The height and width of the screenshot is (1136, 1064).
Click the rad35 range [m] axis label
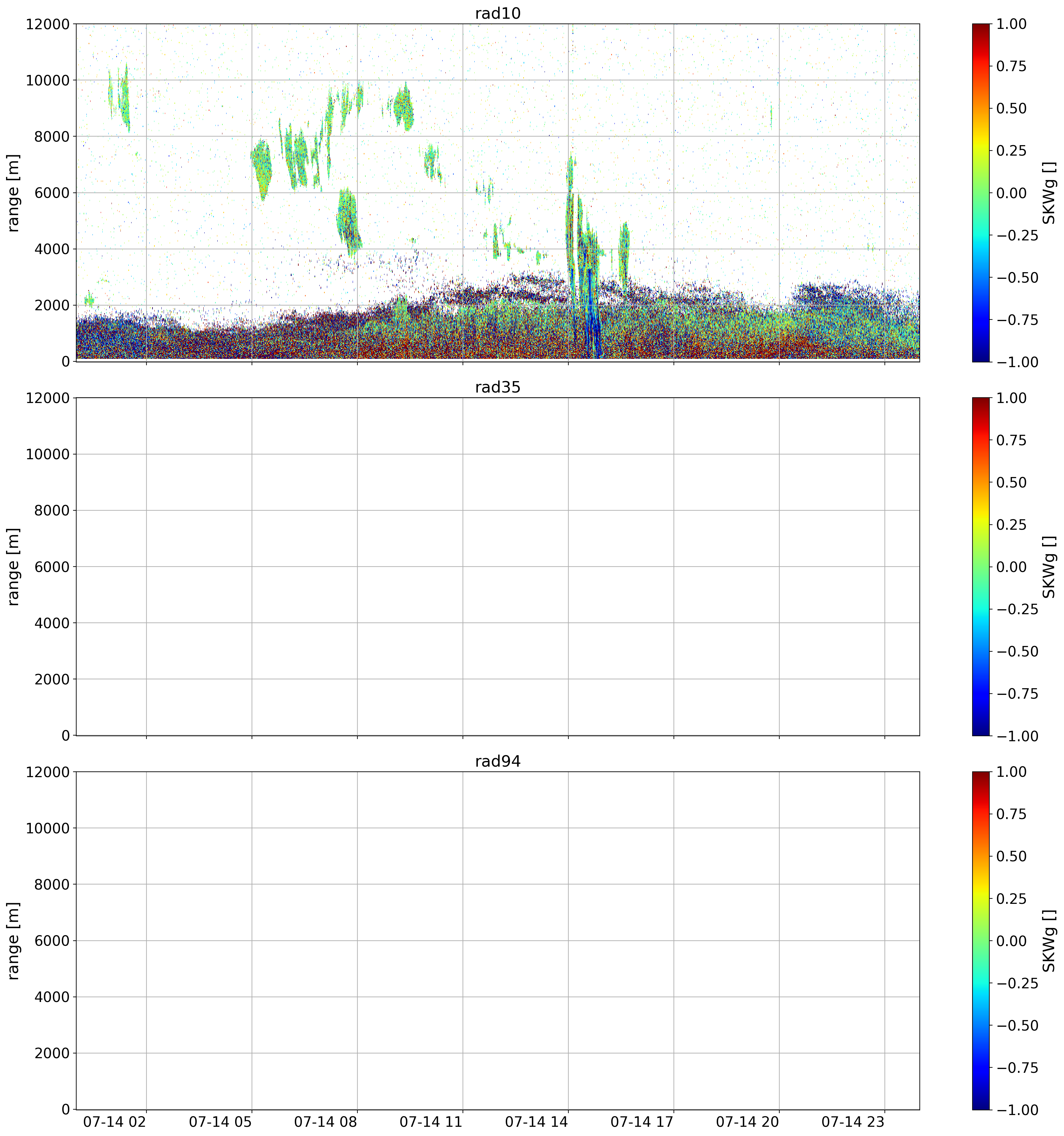pos(13,567)
